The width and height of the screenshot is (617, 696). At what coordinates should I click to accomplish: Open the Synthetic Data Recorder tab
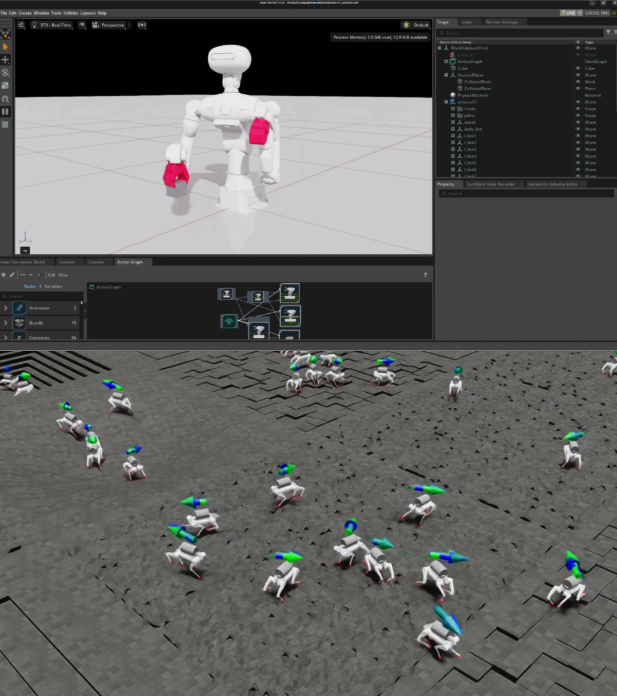(491, 184)
